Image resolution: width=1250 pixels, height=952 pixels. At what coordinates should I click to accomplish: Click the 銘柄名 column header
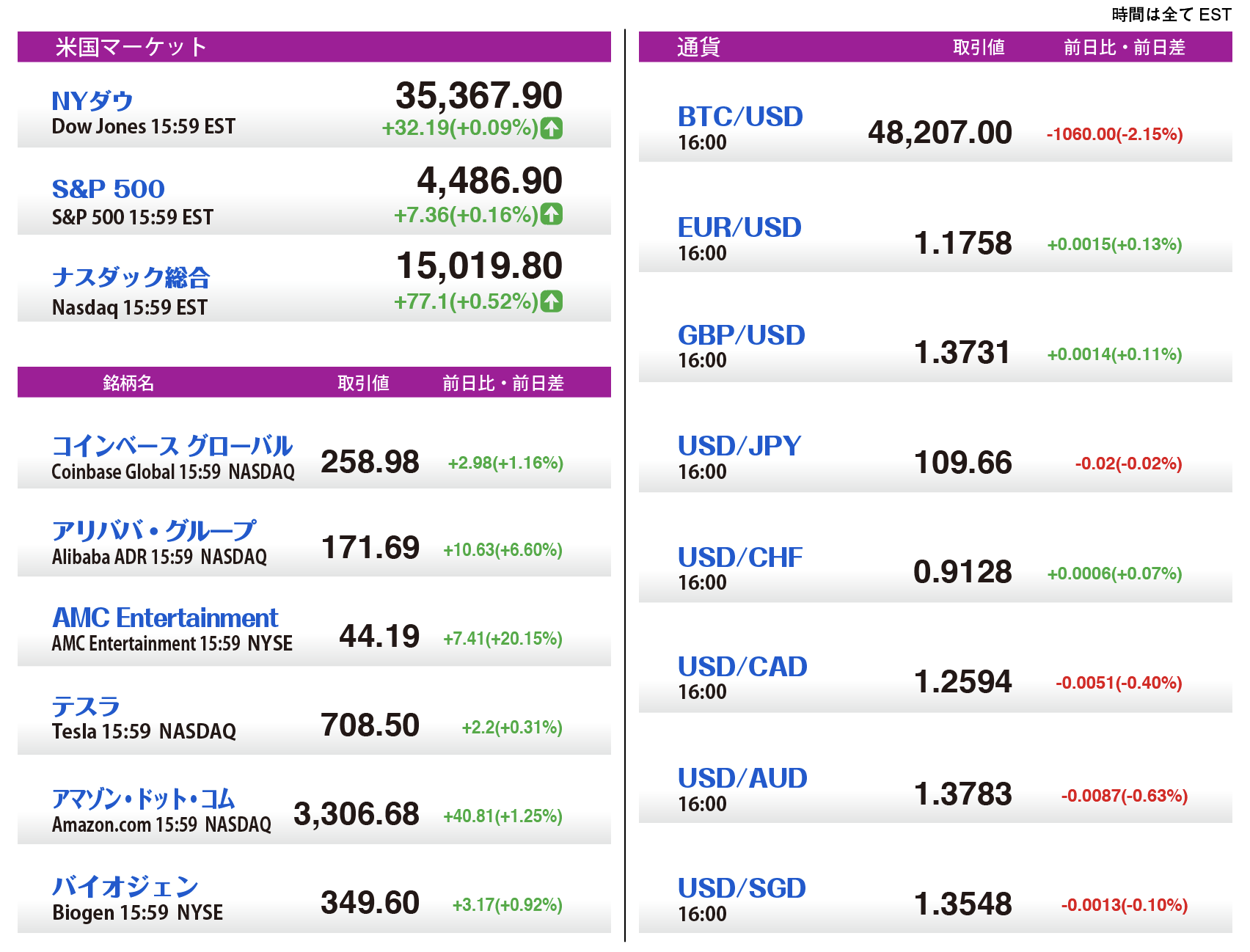128,383
